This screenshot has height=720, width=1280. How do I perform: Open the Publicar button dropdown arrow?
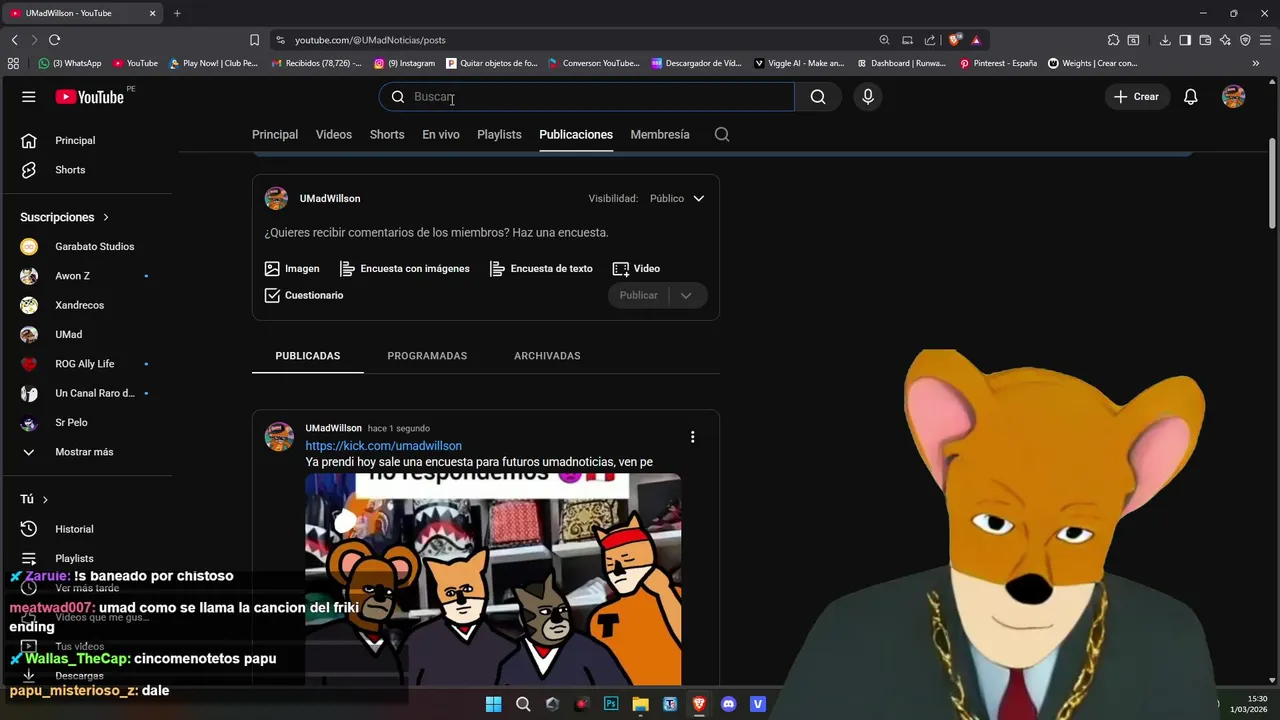click(x=686, y=296)
